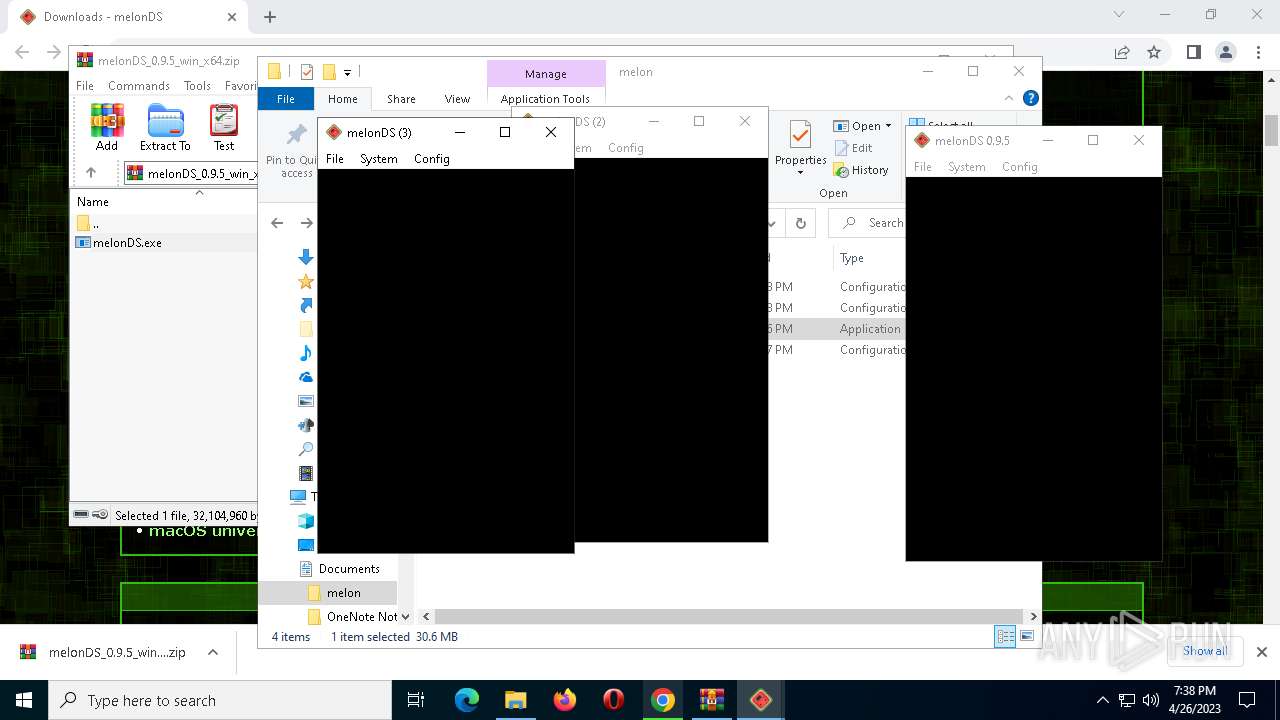
Task: Click new folder icon in quick toolbar
Action: point(329,72)
